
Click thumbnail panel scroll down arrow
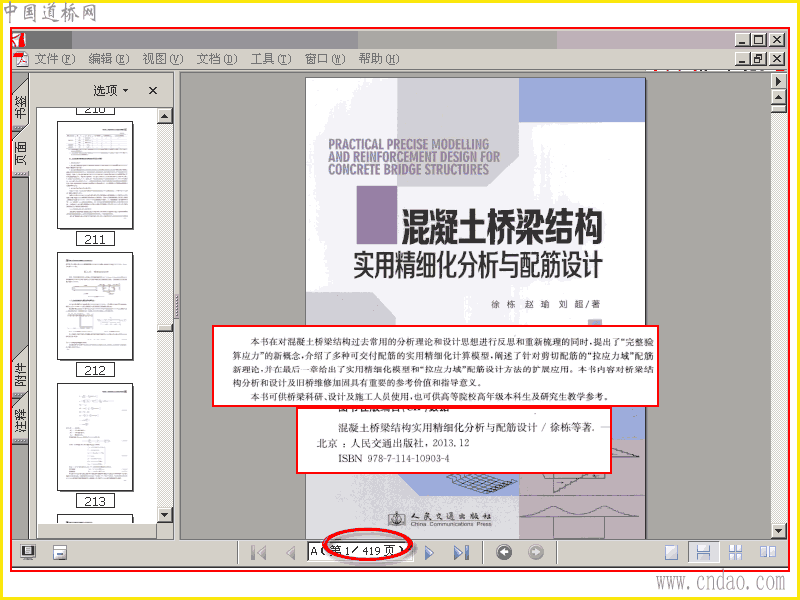[164, 514]
